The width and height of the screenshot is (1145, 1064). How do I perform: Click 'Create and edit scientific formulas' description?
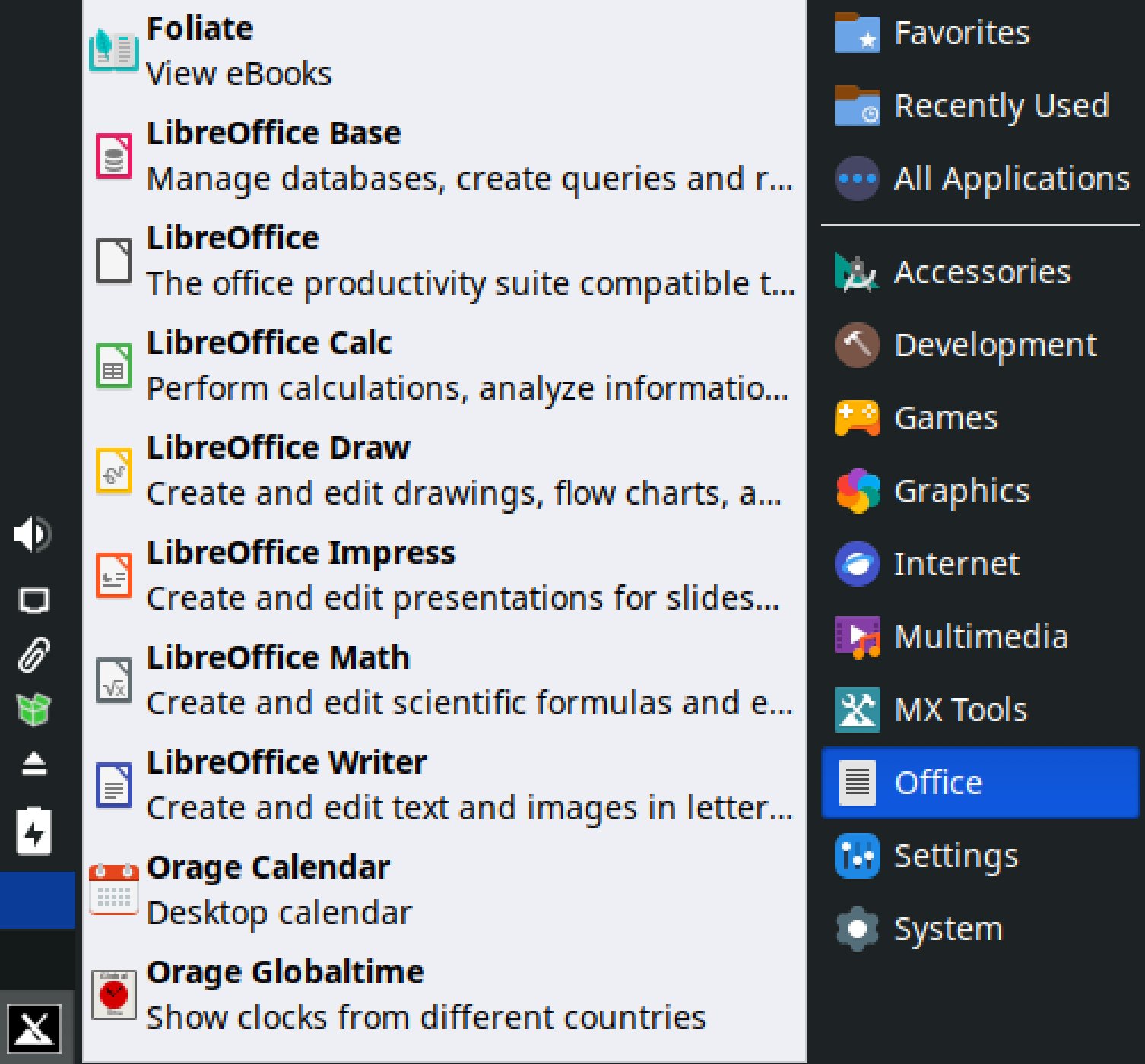[470, 704]
